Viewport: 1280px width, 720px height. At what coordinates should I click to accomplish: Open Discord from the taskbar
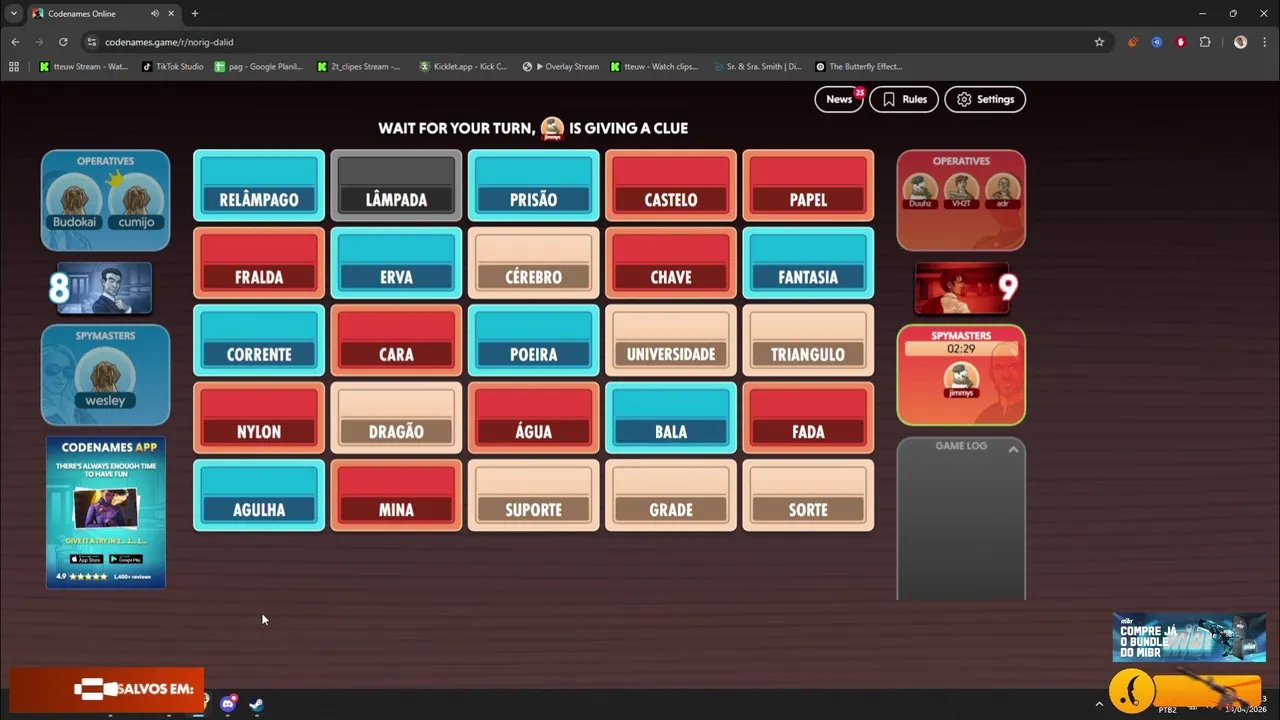(x=228, y=704)
